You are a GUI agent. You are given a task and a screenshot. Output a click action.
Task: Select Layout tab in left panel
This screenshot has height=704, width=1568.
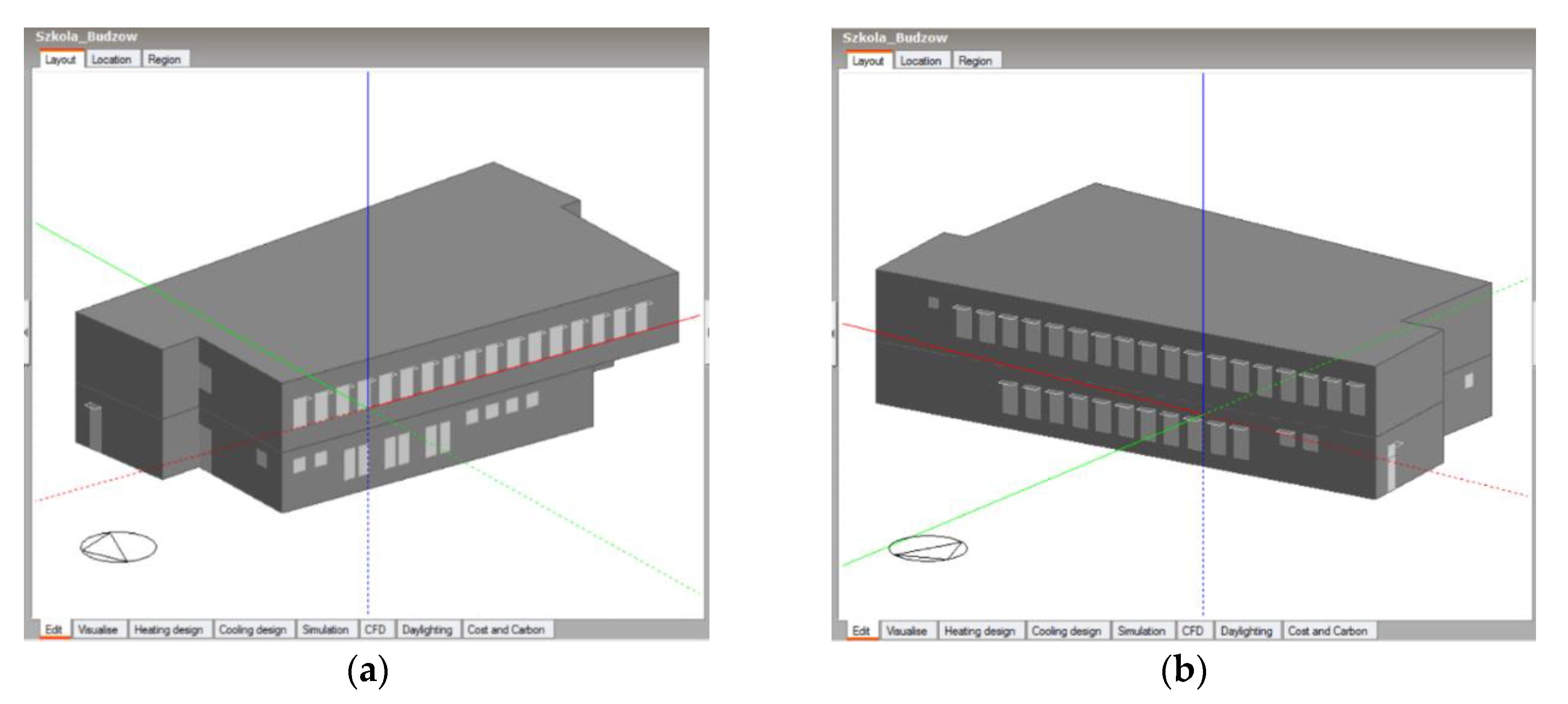(x=60, y=59)
